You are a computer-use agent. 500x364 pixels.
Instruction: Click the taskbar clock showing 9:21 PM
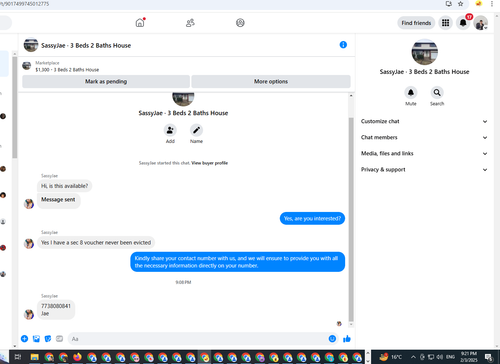tap(469, 357)
